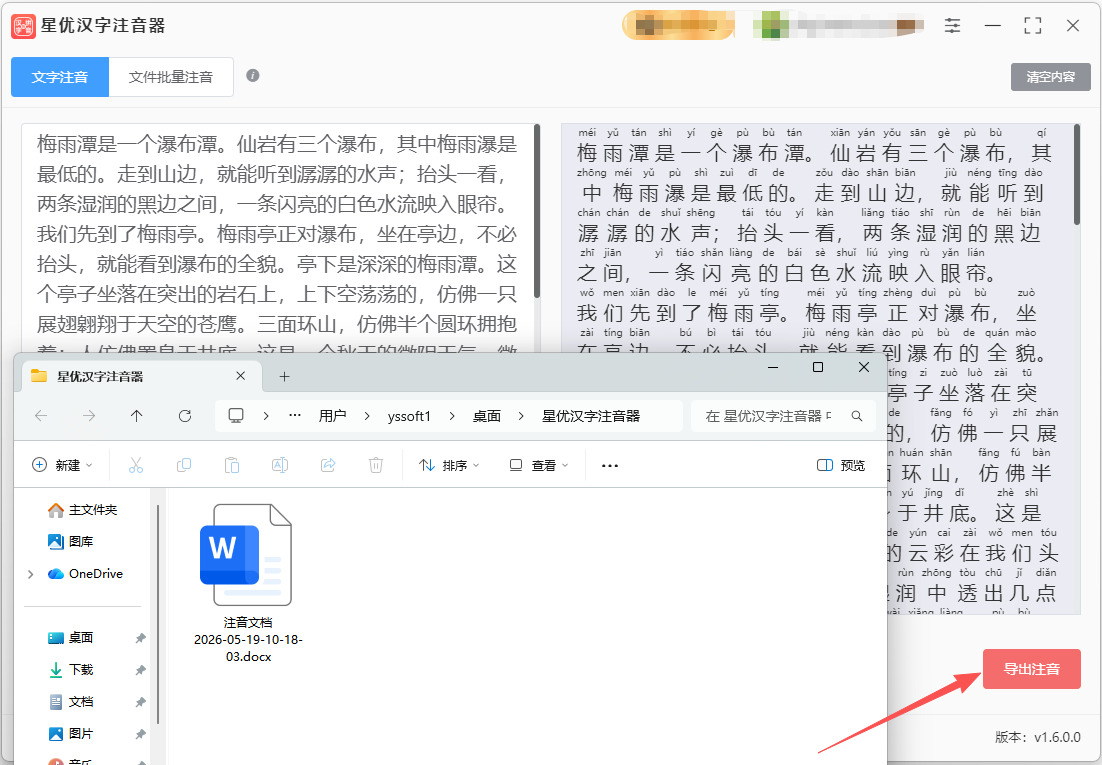Expand the chevron after 用户
Image resolution: width=1102 pixels, height=765 pixels.
367,416
